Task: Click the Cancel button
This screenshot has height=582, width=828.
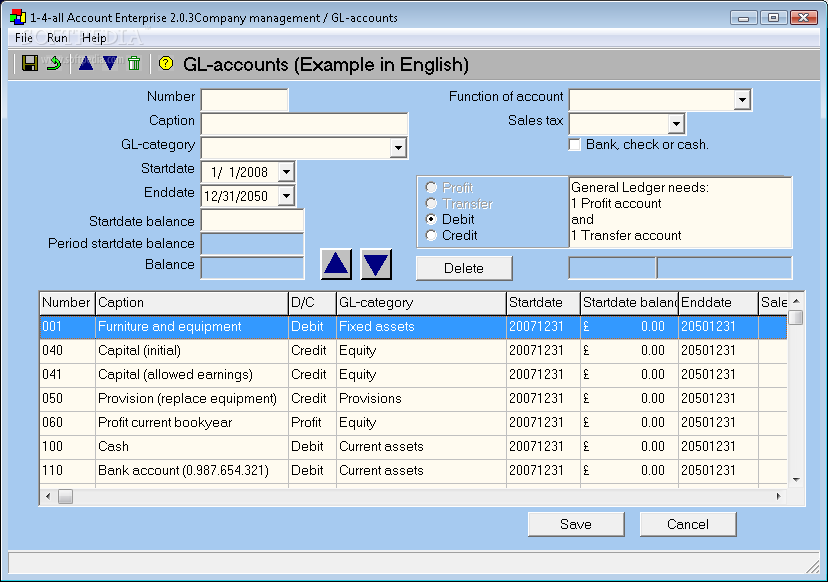Action: [x=687, y=524]
